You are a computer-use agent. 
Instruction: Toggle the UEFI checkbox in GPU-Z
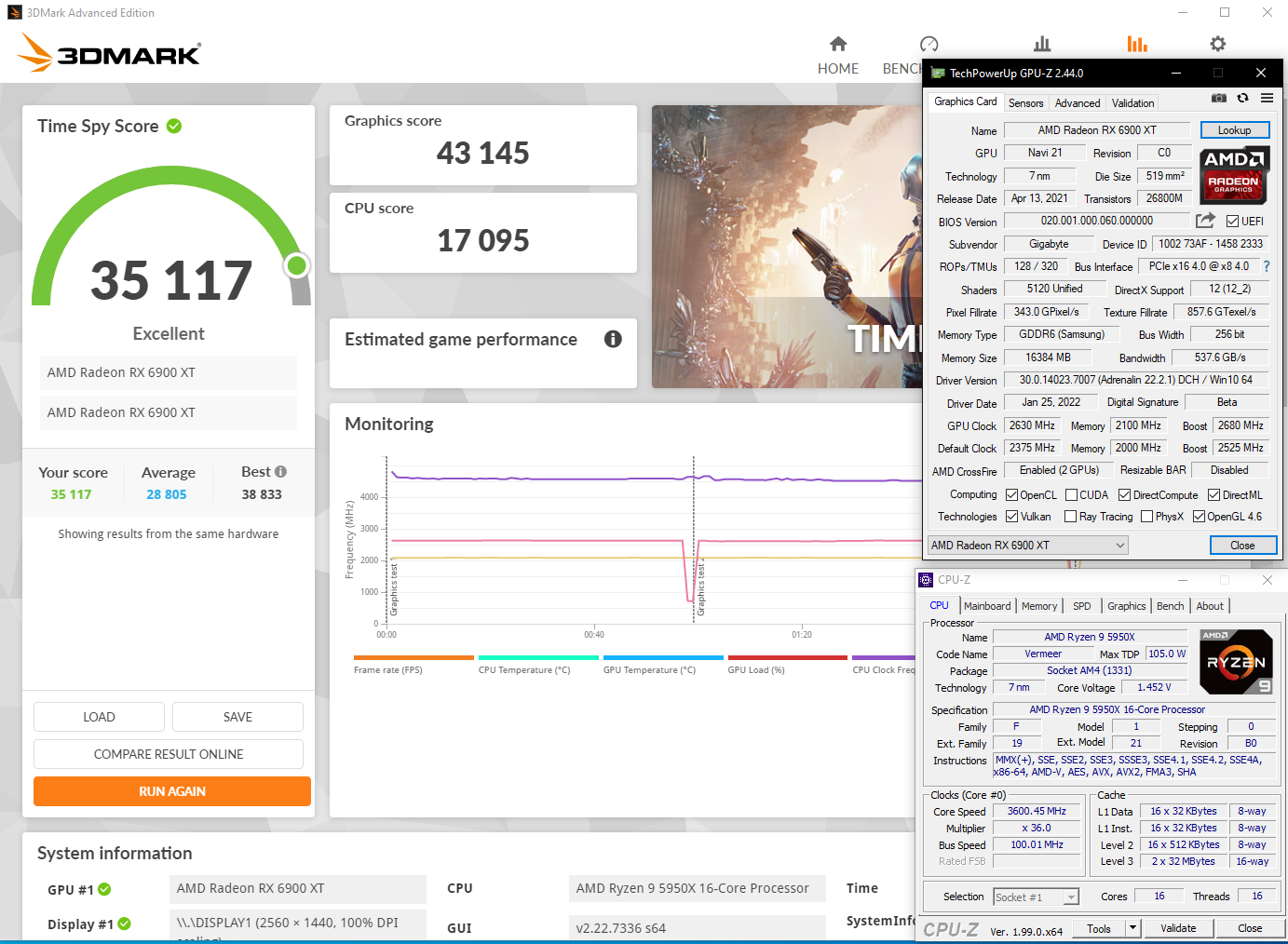click(1232, 222)
